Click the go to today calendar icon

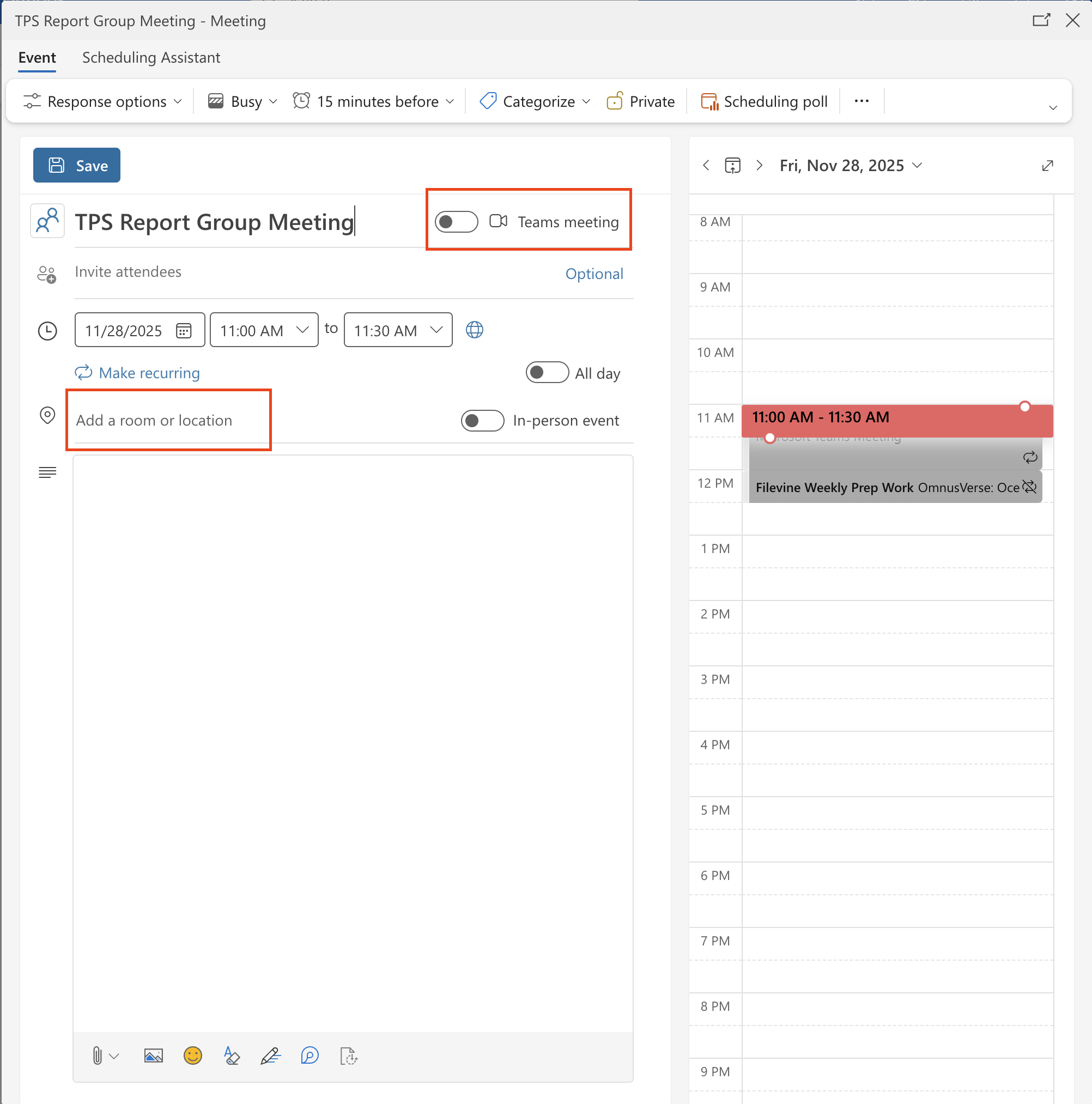tap(732, 166)
